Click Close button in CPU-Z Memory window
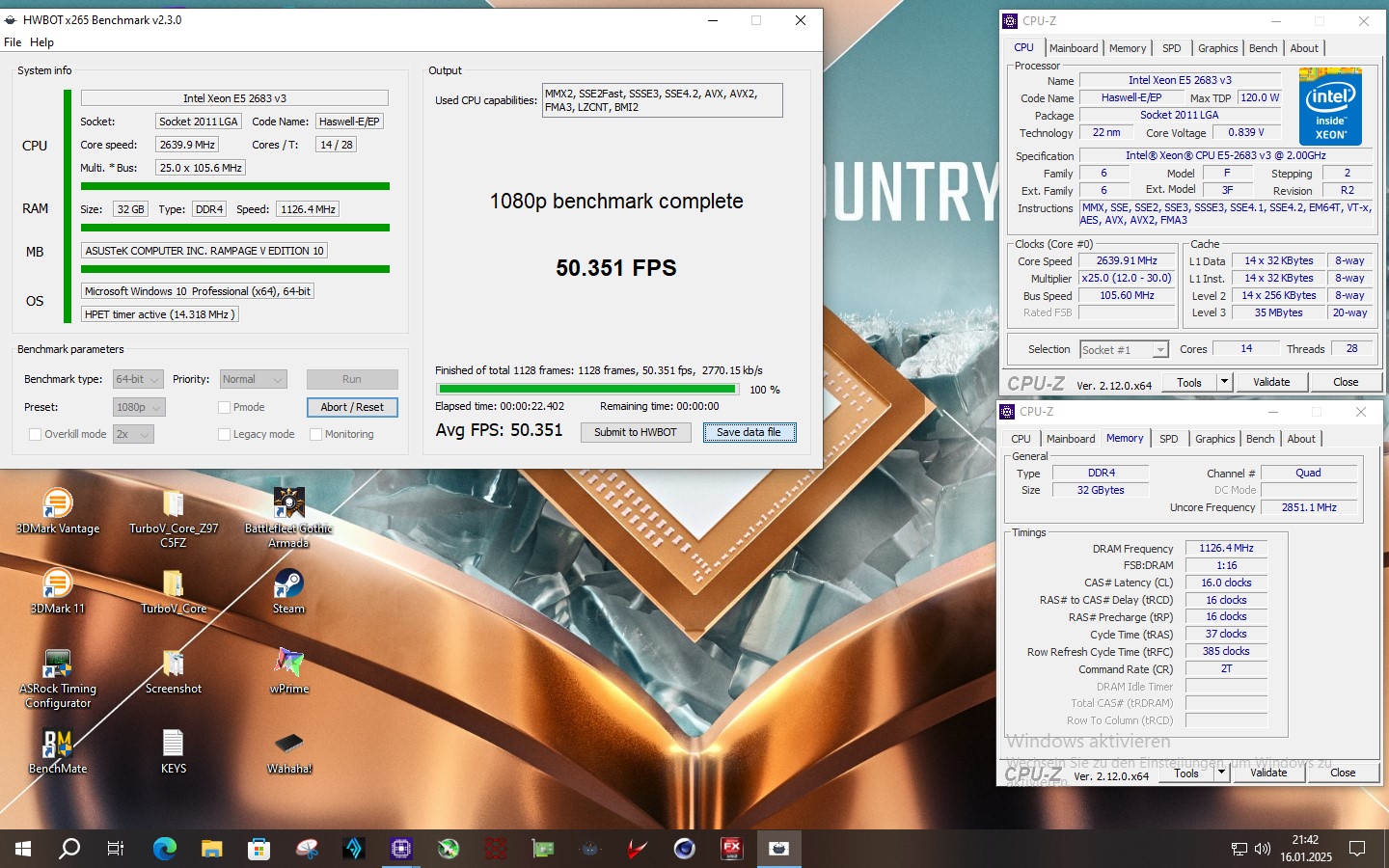Viewport: 1389px width, 868px height. pyautogui.click(x=1343, y=773)
